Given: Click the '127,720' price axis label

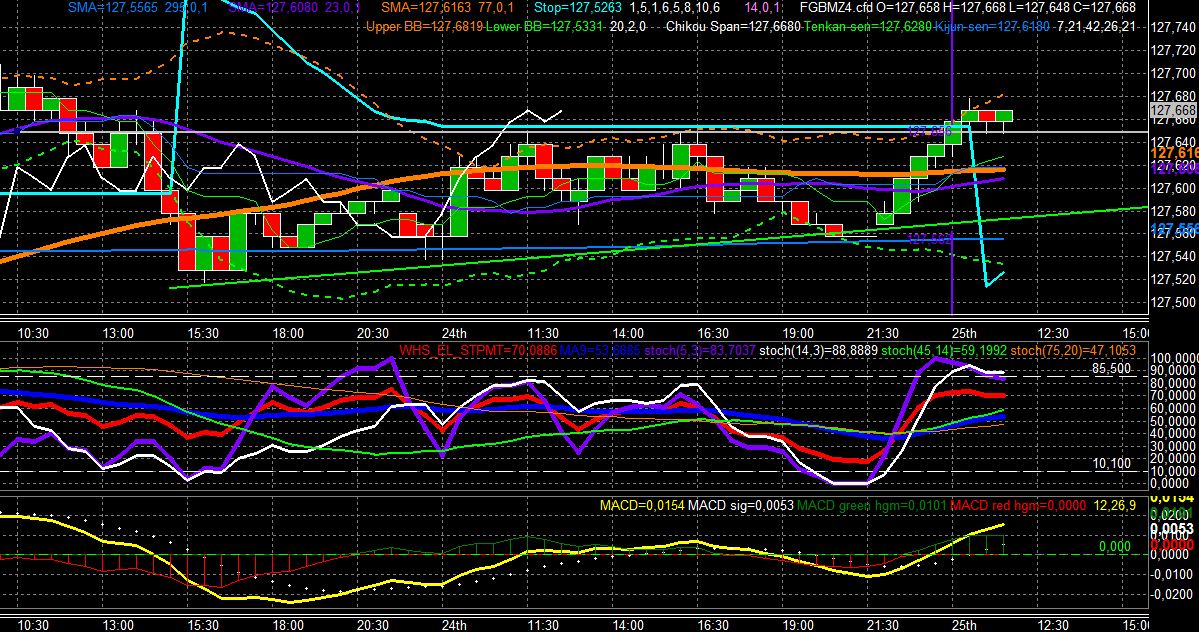Looking at the screenshot, I should coord(1173,50).
